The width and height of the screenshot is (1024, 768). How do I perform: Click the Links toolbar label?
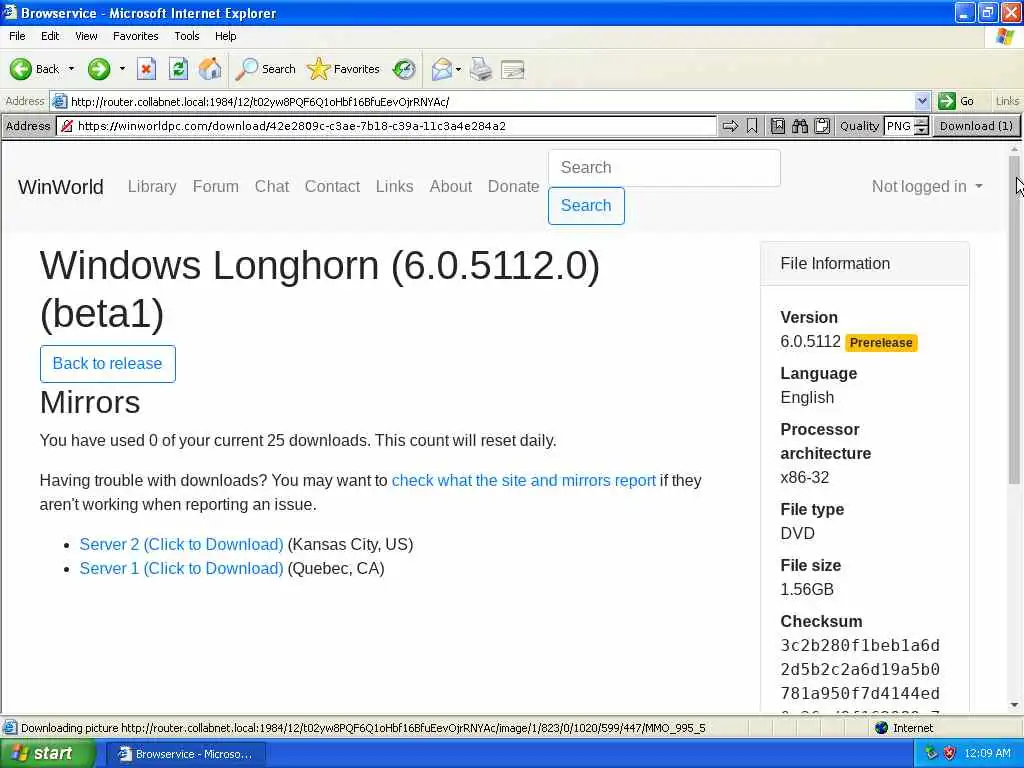[x=1007, y=101]
